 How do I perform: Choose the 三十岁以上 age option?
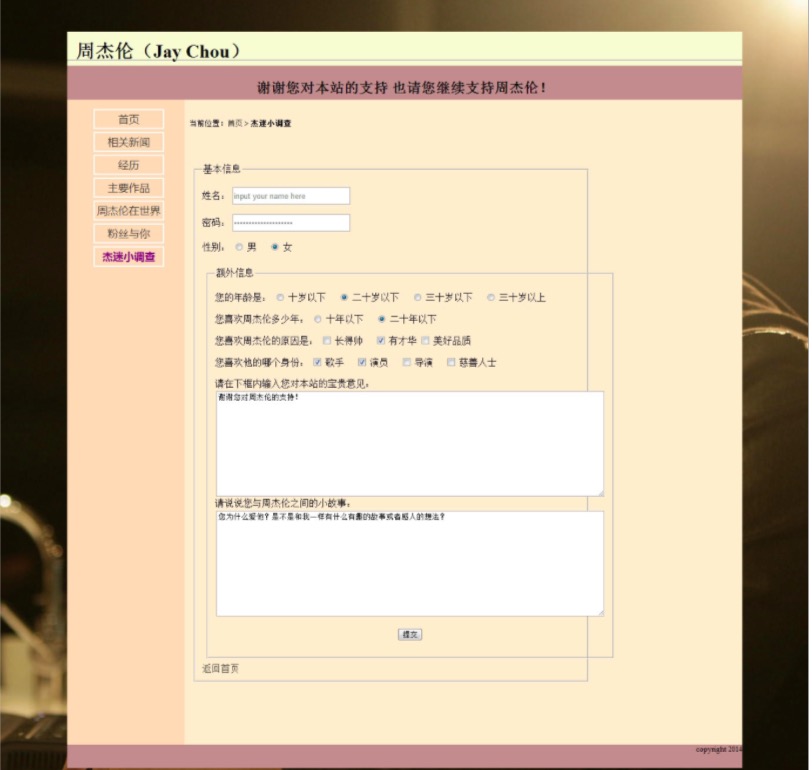point(491,297)
